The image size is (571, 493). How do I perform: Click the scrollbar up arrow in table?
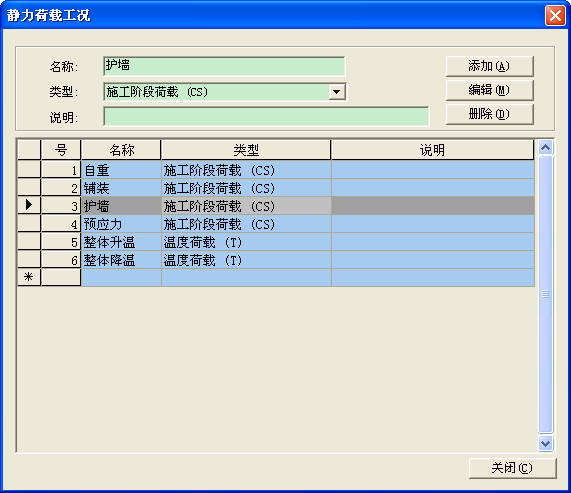click(545, 147)
